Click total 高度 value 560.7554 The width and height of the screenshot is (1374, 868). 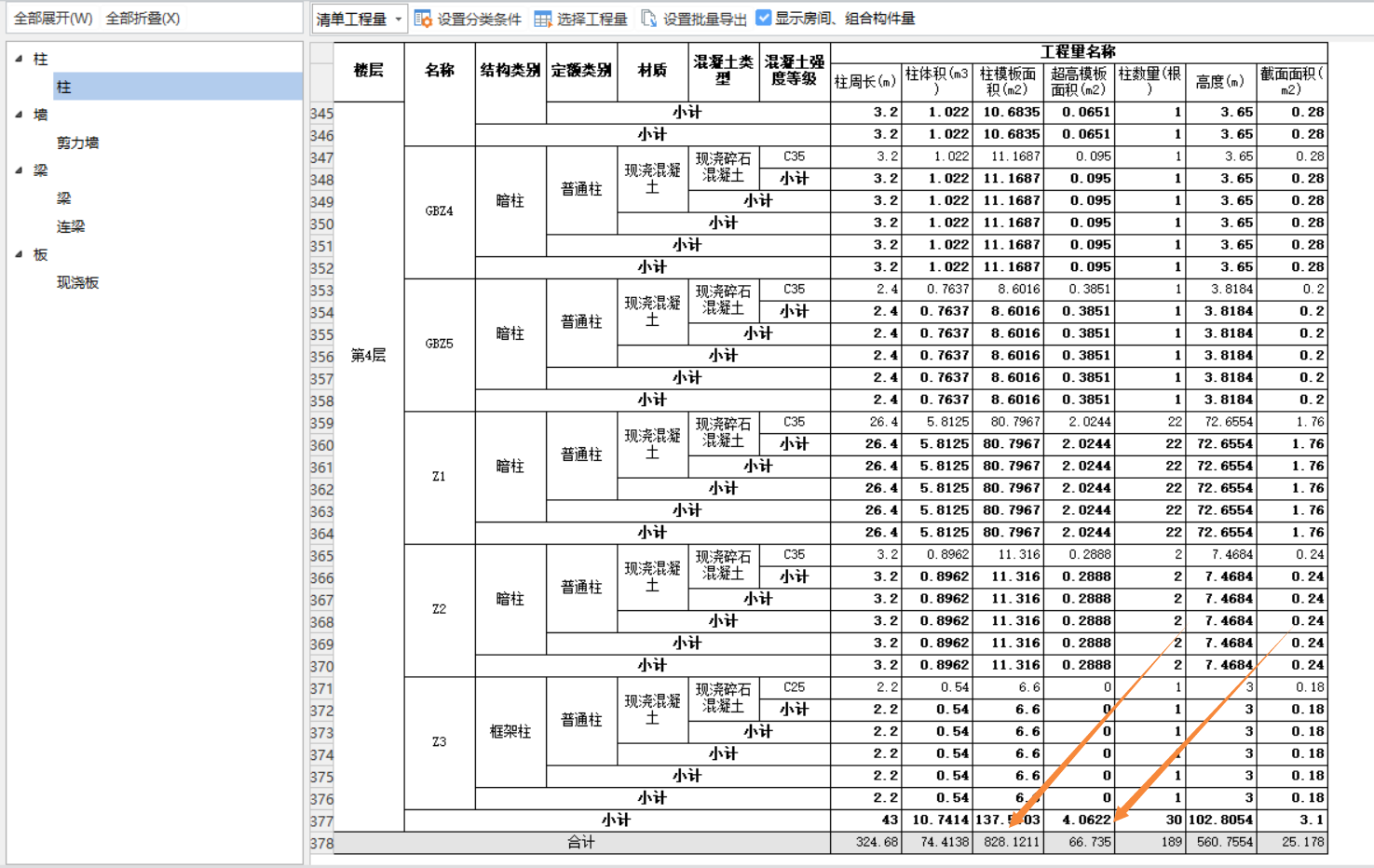tap(1220, 843)
